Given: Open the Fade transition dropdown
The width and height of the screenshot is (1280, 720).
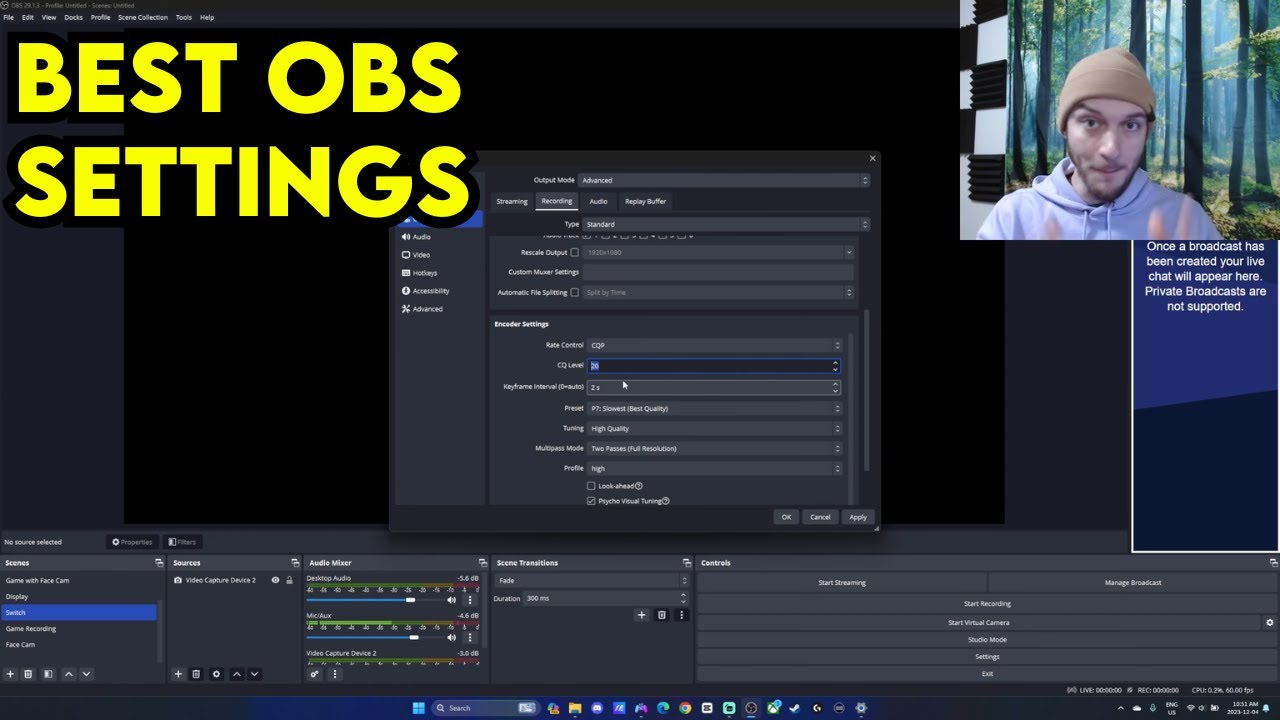Looking at the screenshot, I should [592, 580].
